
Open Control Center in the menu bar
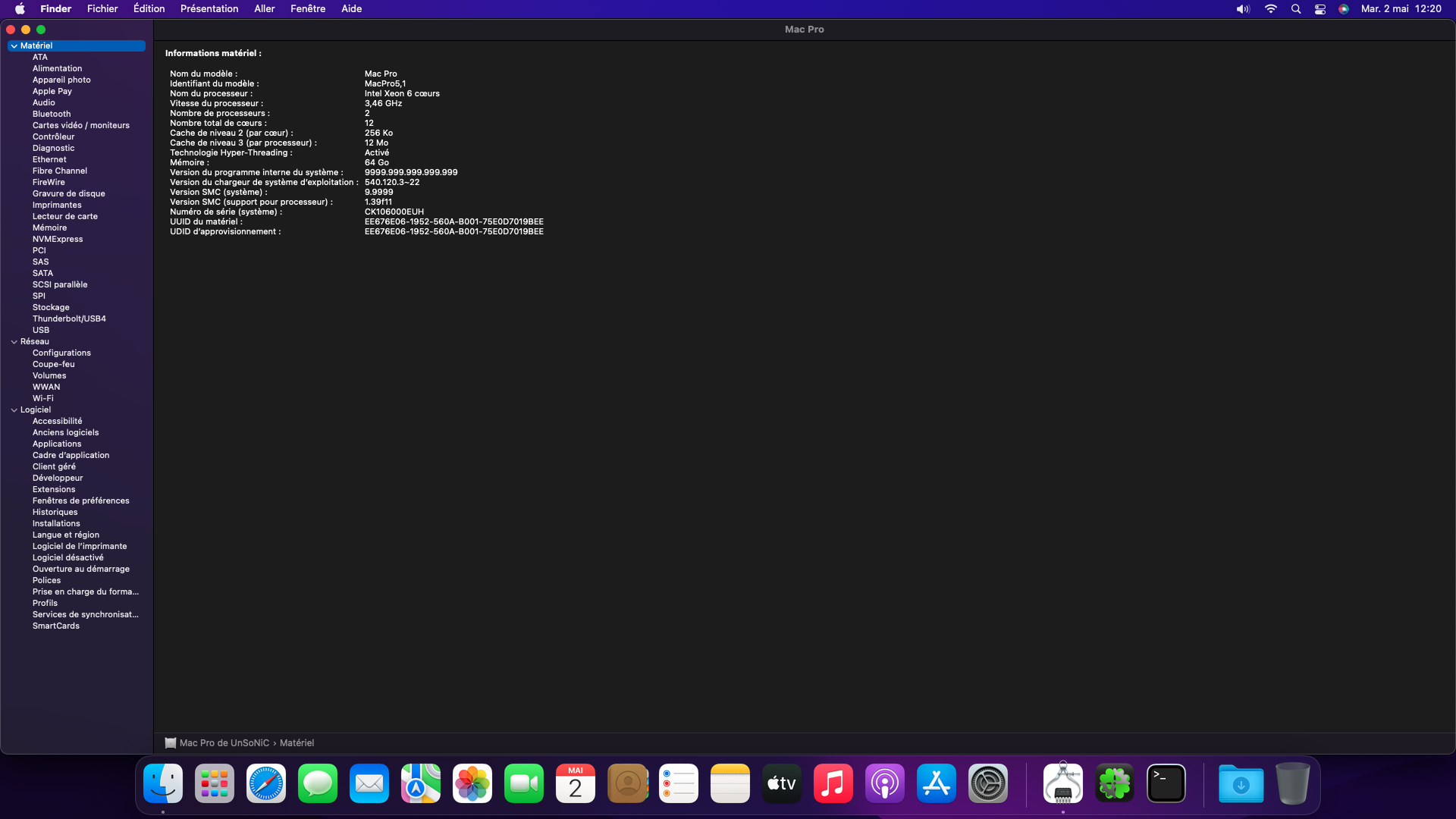1320,9
